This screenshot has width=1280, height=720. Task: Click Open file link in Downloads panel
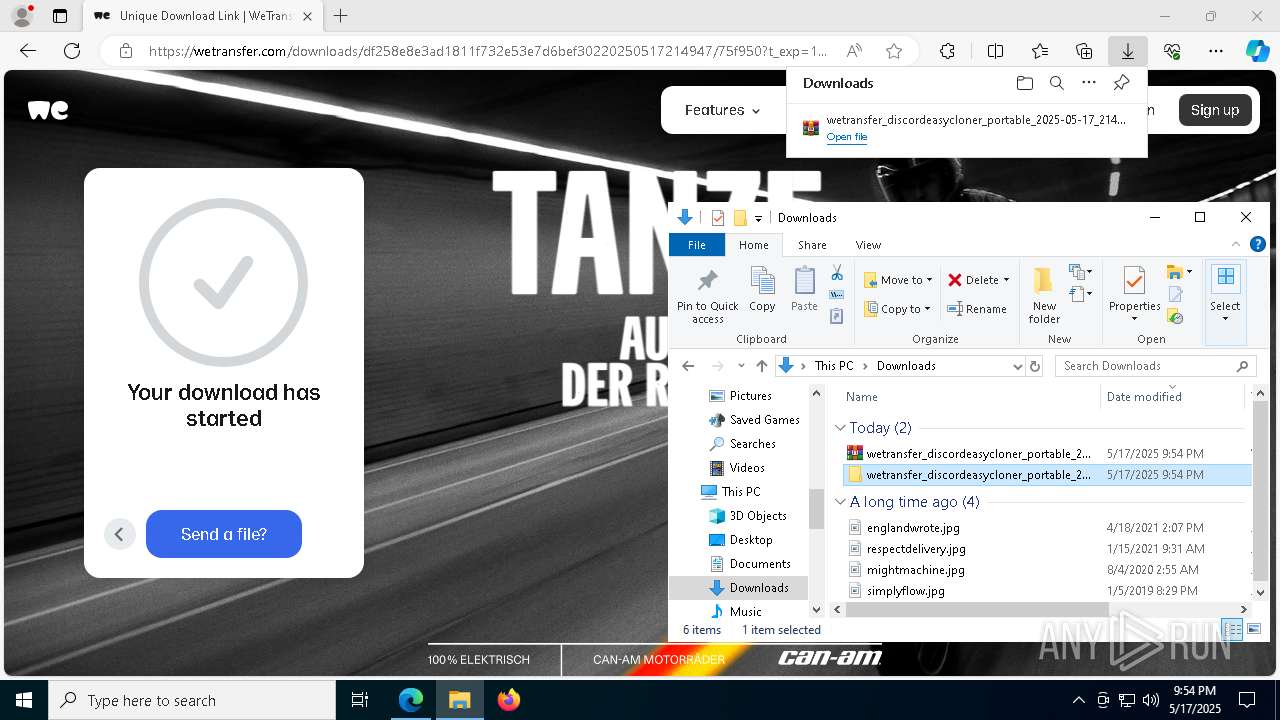coord(847,137)
